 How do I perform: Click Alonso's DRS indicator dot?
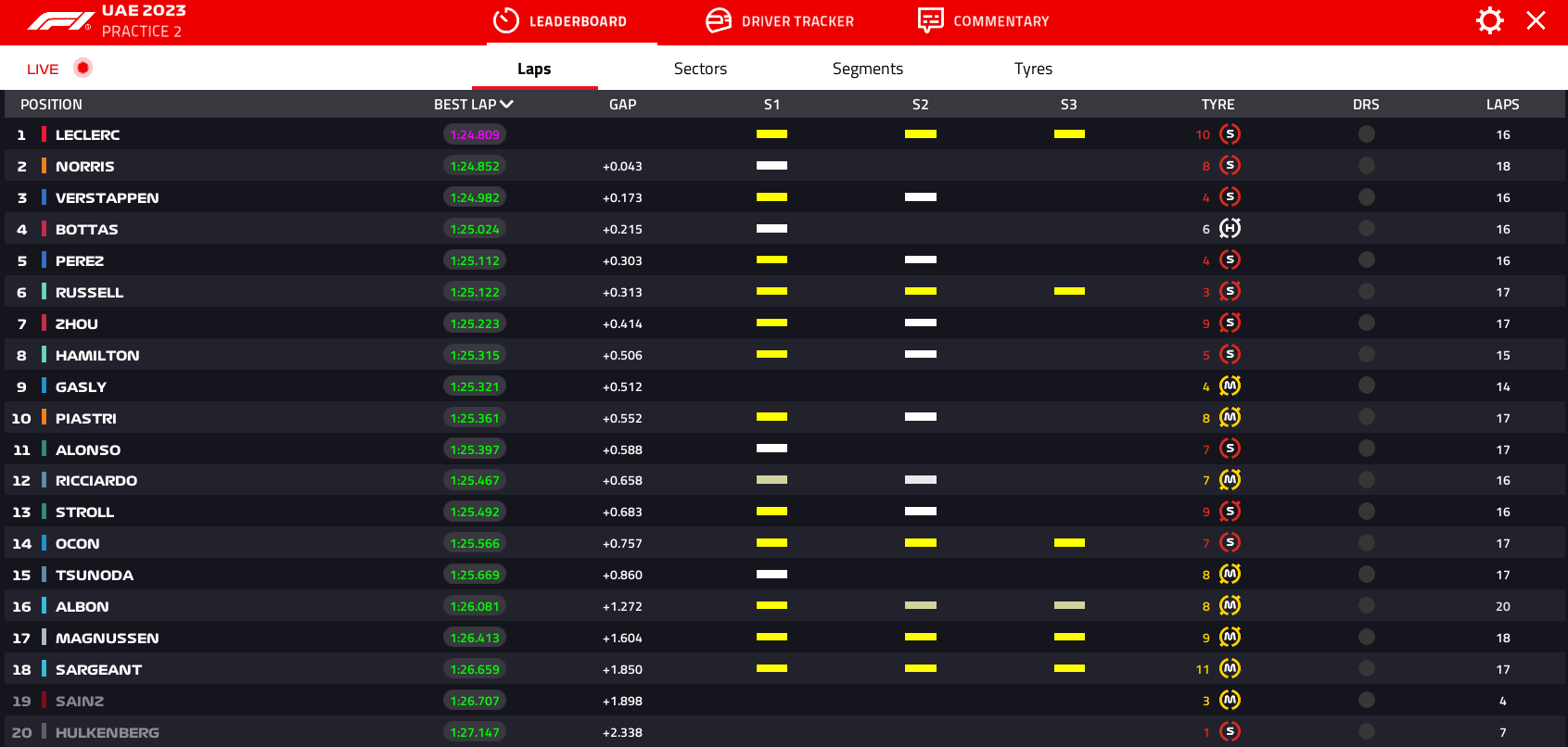point(1366,449)
